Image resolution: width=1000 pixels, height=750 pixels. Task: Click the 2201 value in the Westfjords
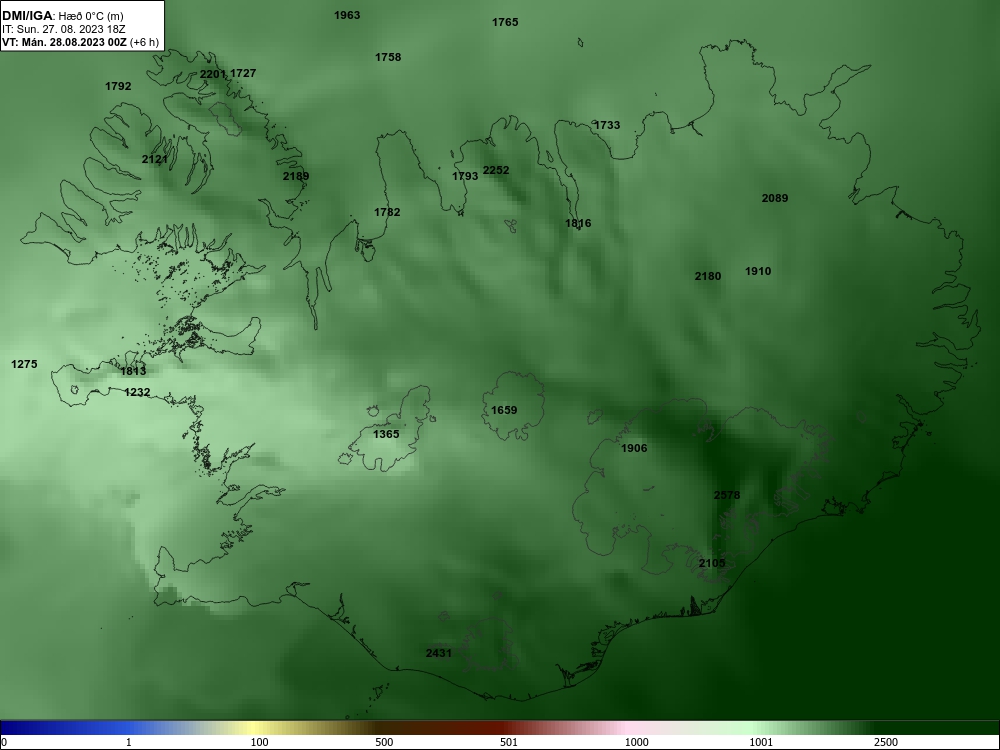212,74
